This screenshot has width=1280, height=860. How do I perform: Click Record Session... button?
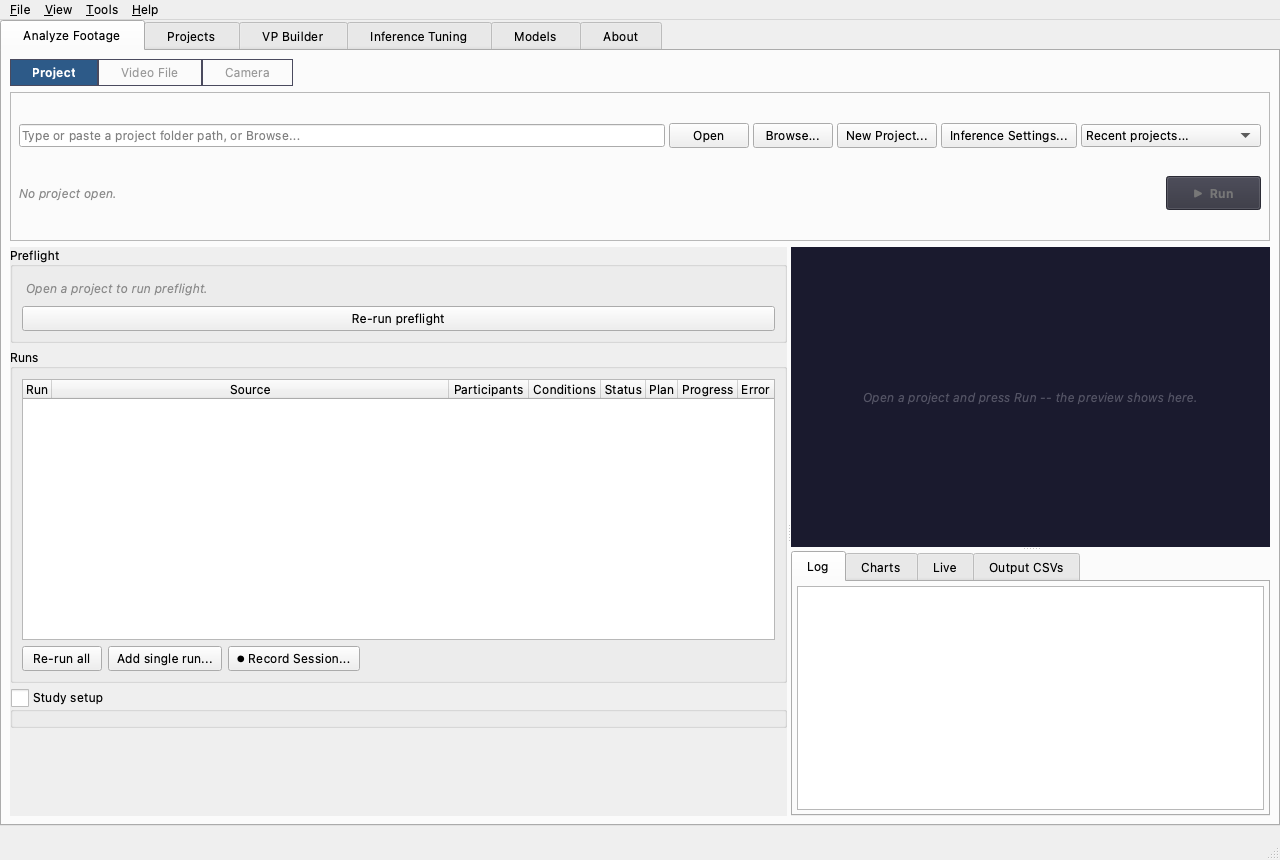(294, 659)
